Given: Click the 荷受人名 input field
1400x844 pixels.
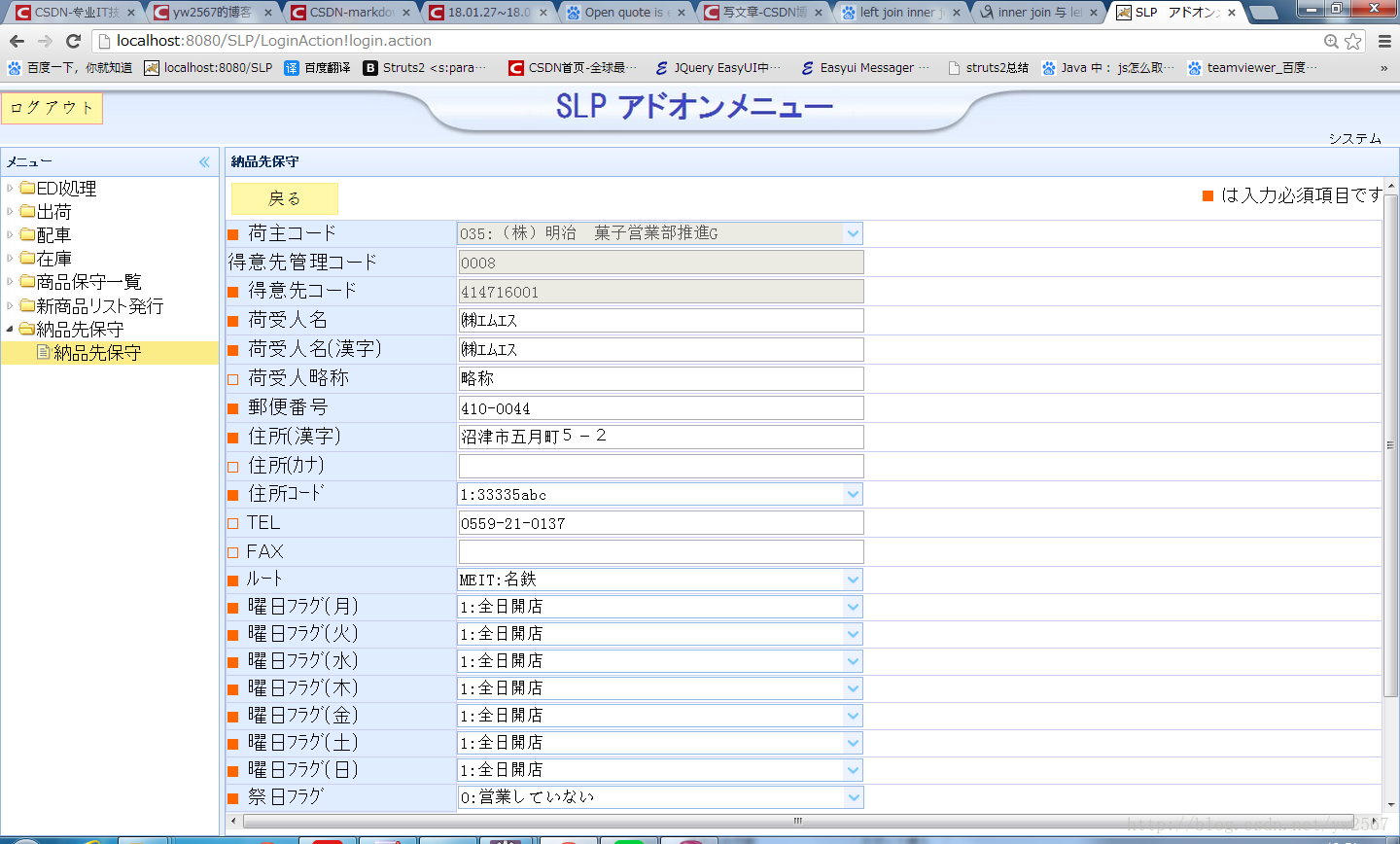Looking at the screenshot, I should click(661, 320).
